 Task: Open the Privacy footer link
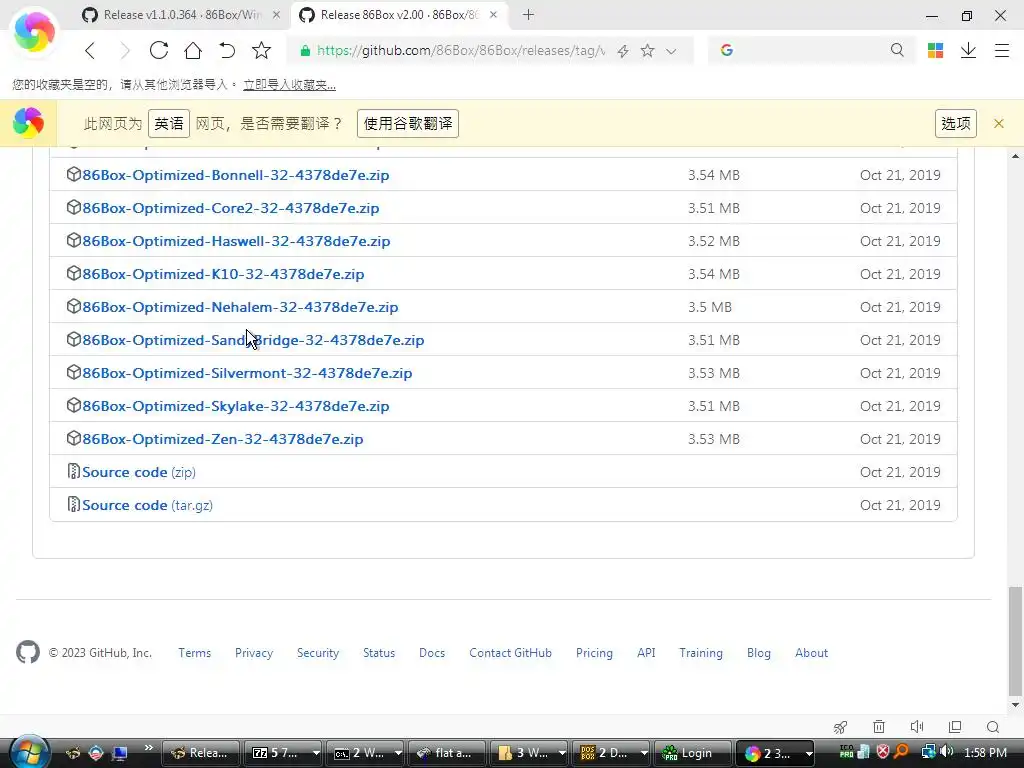(254, 652)
